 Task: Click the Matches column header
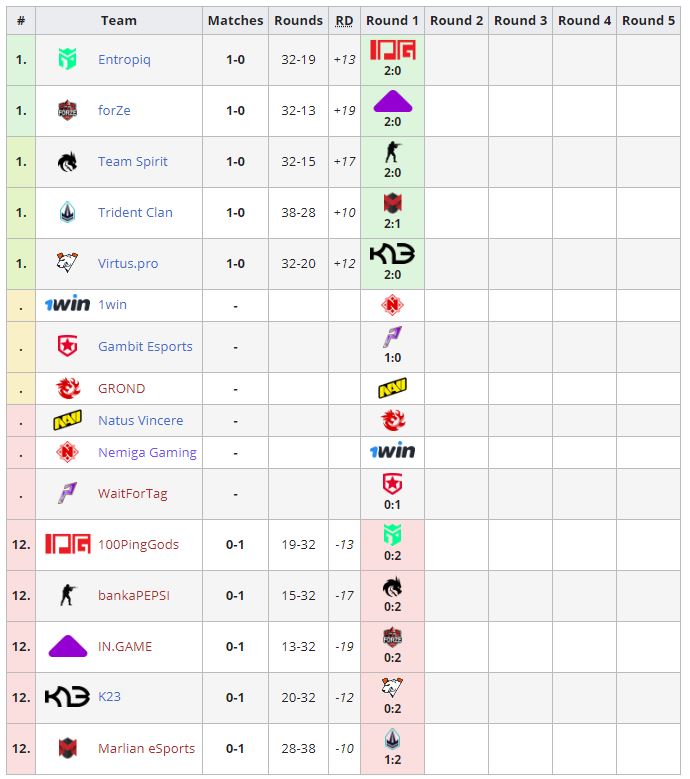click(x=235, y=20)
